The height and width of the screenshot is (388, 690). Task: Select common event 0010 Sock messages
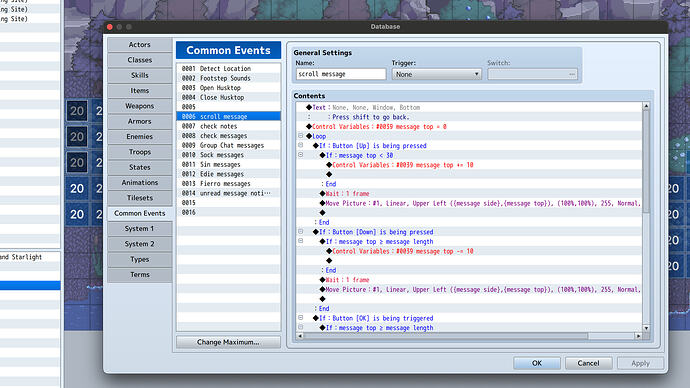click(228, 155)
